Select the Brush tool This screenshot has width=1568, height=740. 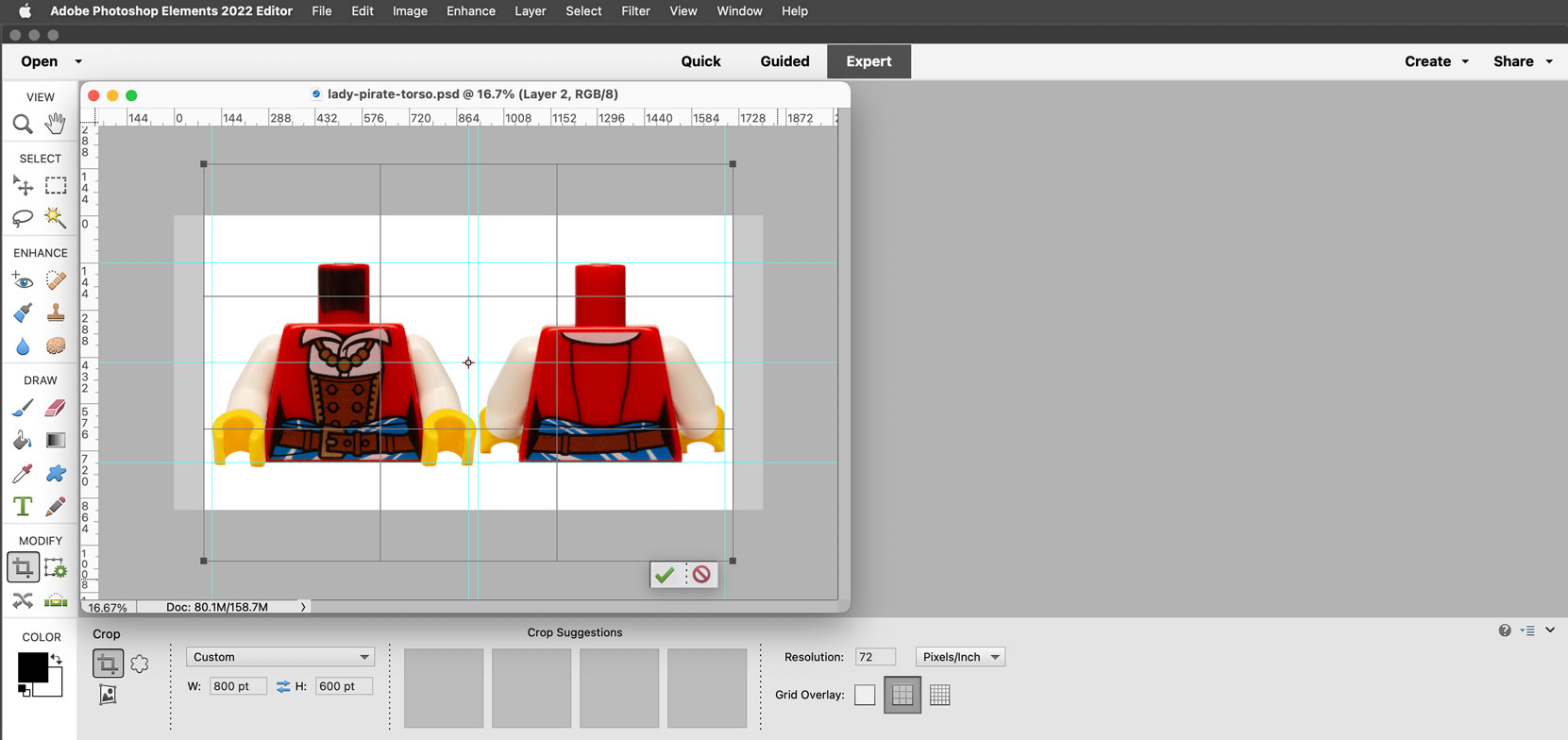coord(23,408)
